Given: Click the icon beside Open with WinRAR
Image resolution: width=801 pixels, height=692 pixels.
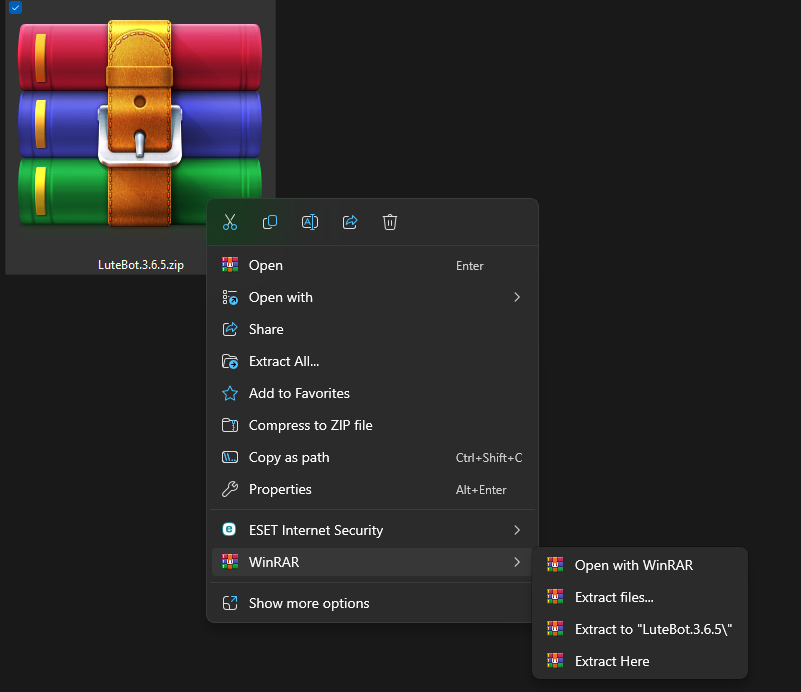Looking at the screenshot, I should pos(555,564).
